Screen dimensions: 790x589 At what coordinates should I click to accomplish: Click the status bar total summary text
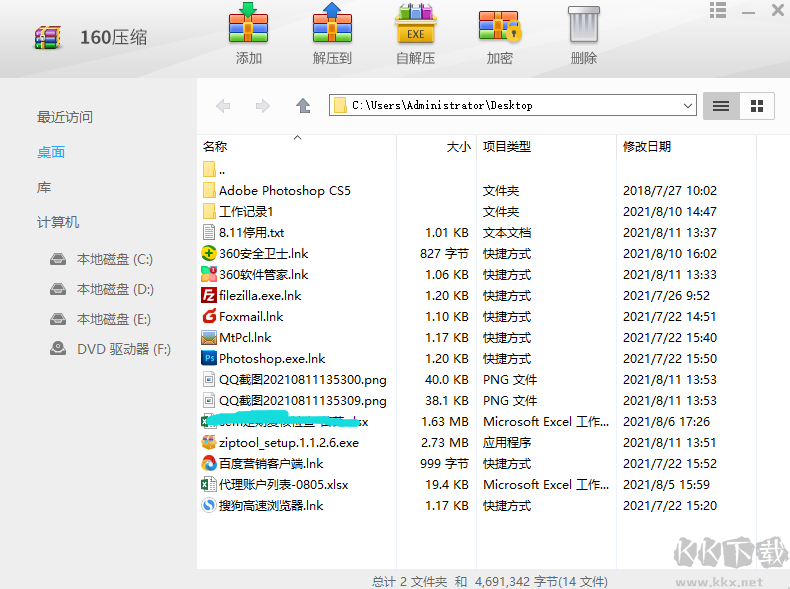point(490,581)
